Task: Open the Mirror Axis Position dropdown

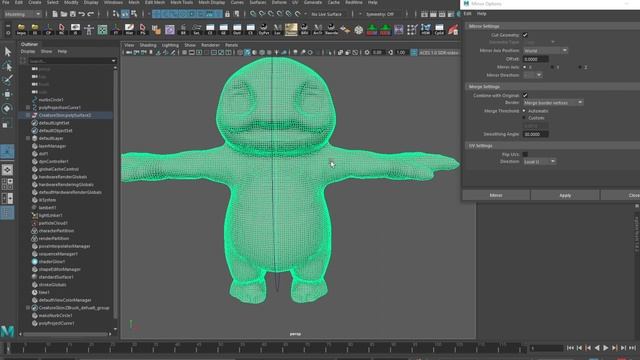Action: pos(545,51)
